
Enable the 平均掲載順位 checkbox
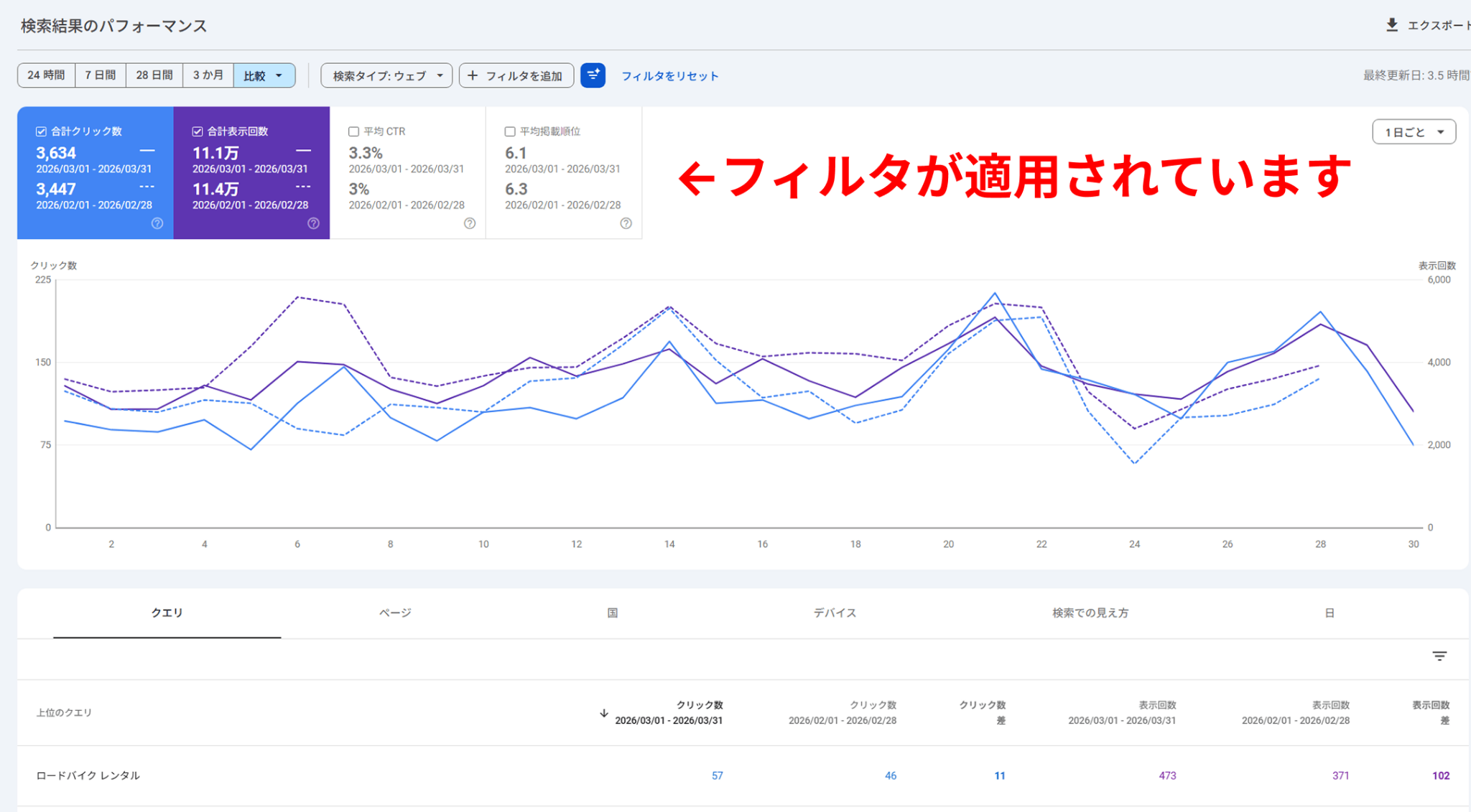coord(510,131)
